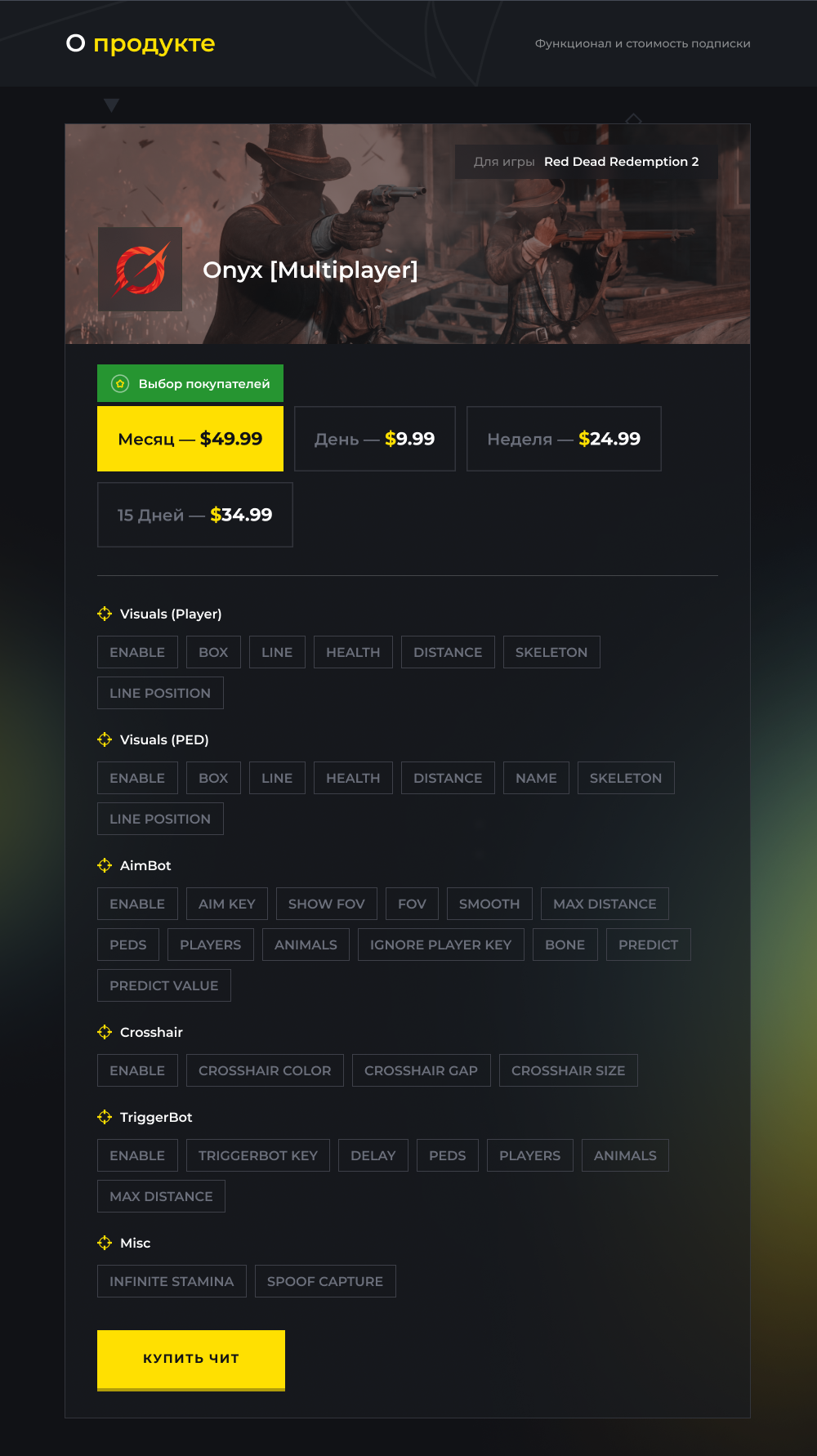Click SKELETON tag under Visuals (Player)
This screenshot has height=1456, width=817.
[x=551, y=652]
